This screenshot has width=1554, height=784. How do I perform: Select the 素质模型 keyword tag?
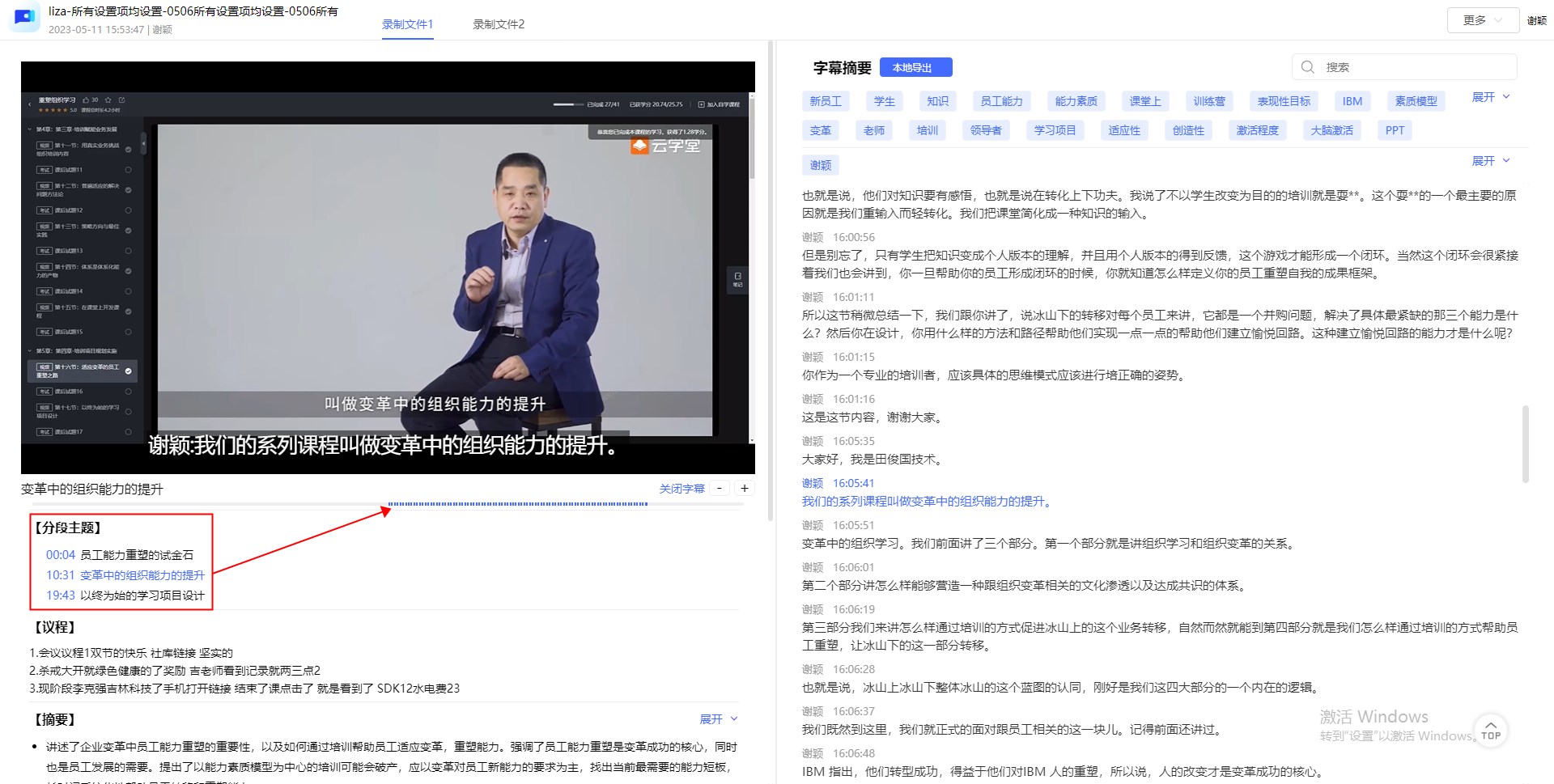coord(1416,101)
